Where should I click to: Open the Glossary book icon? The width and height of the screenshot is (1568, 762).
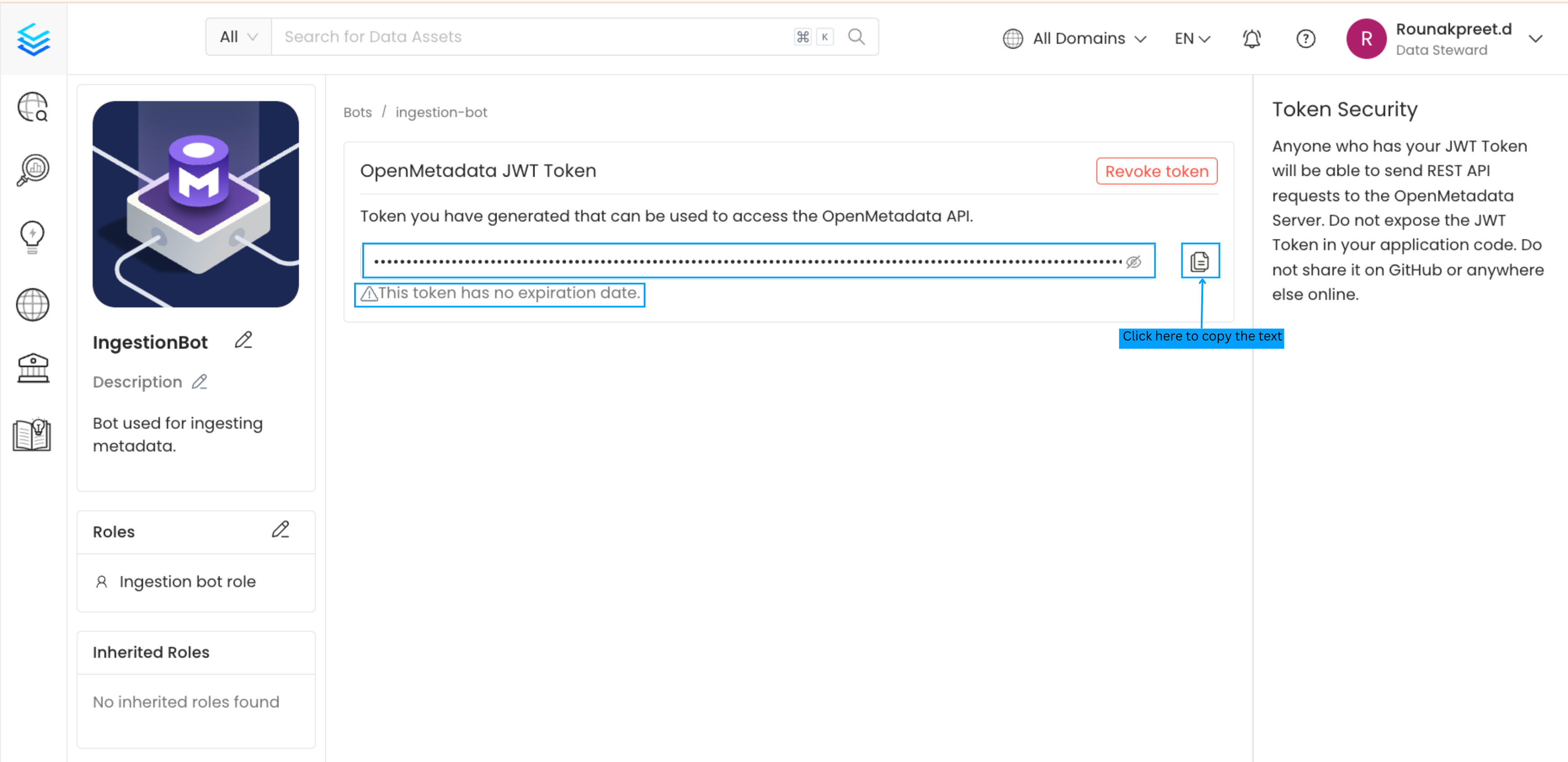(x=33, y=434)
